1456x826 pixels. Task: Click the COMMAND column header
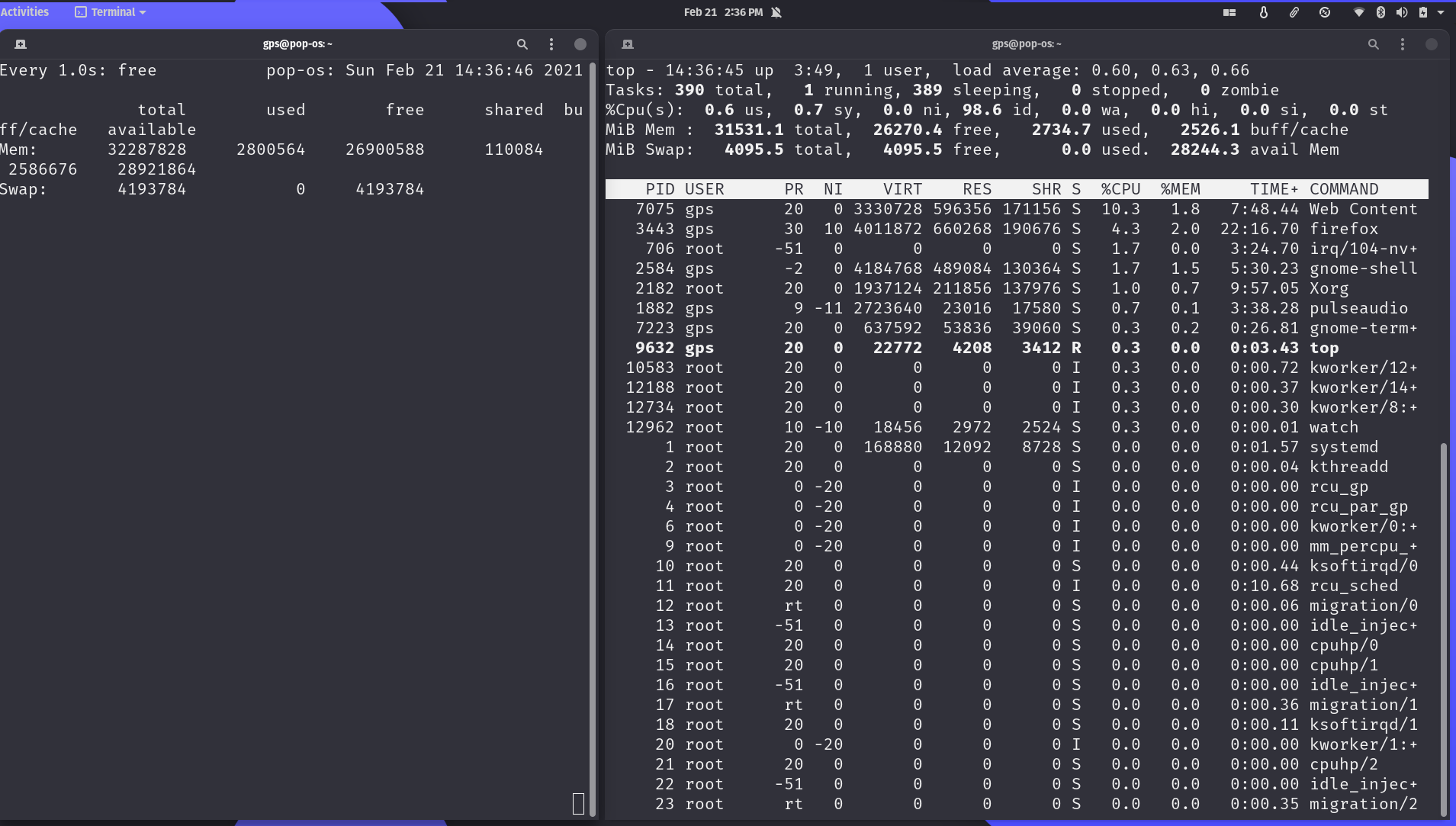[1344, 189]
